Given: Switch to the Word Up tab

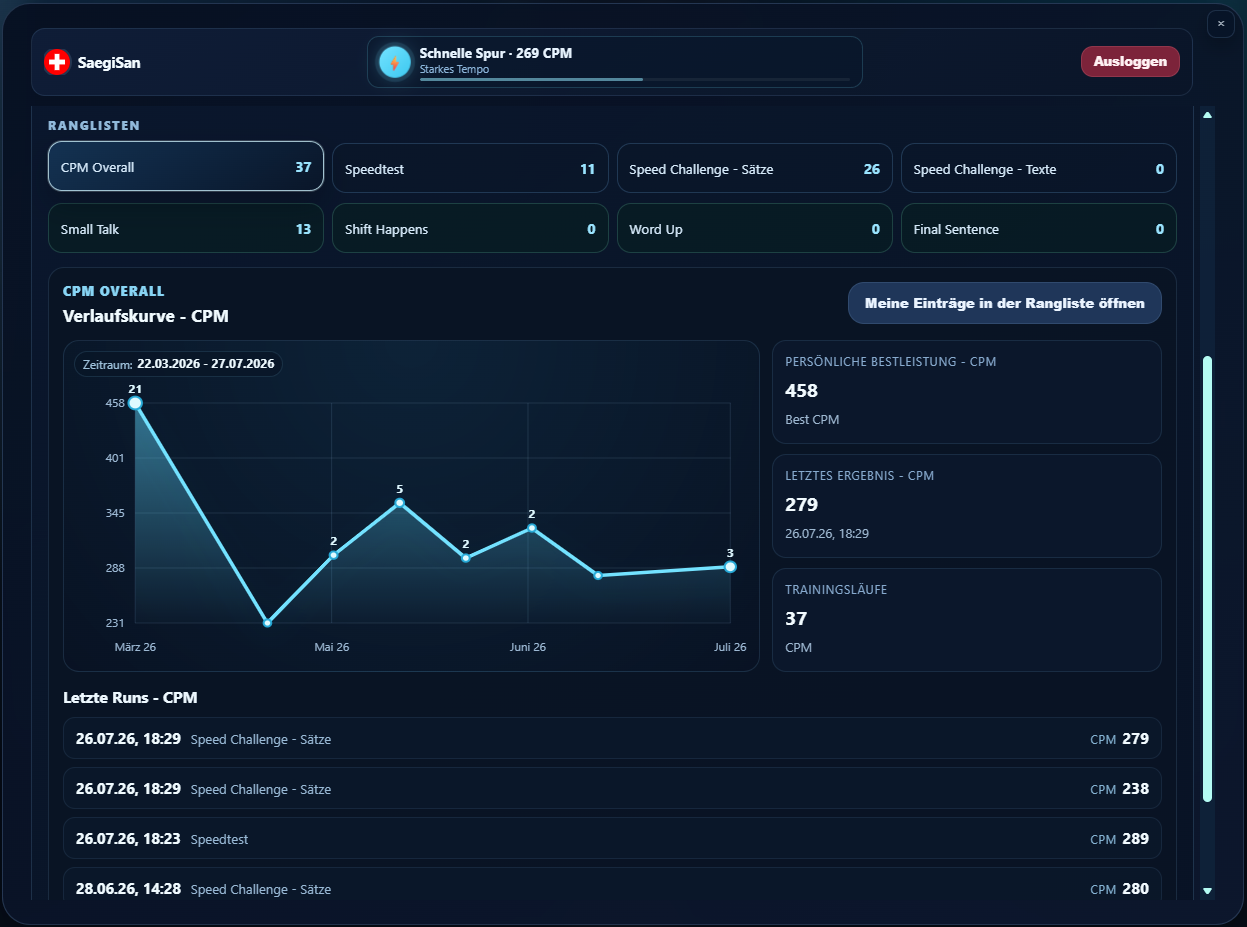Looking at the screenshot, I should (x=754, y=229).
